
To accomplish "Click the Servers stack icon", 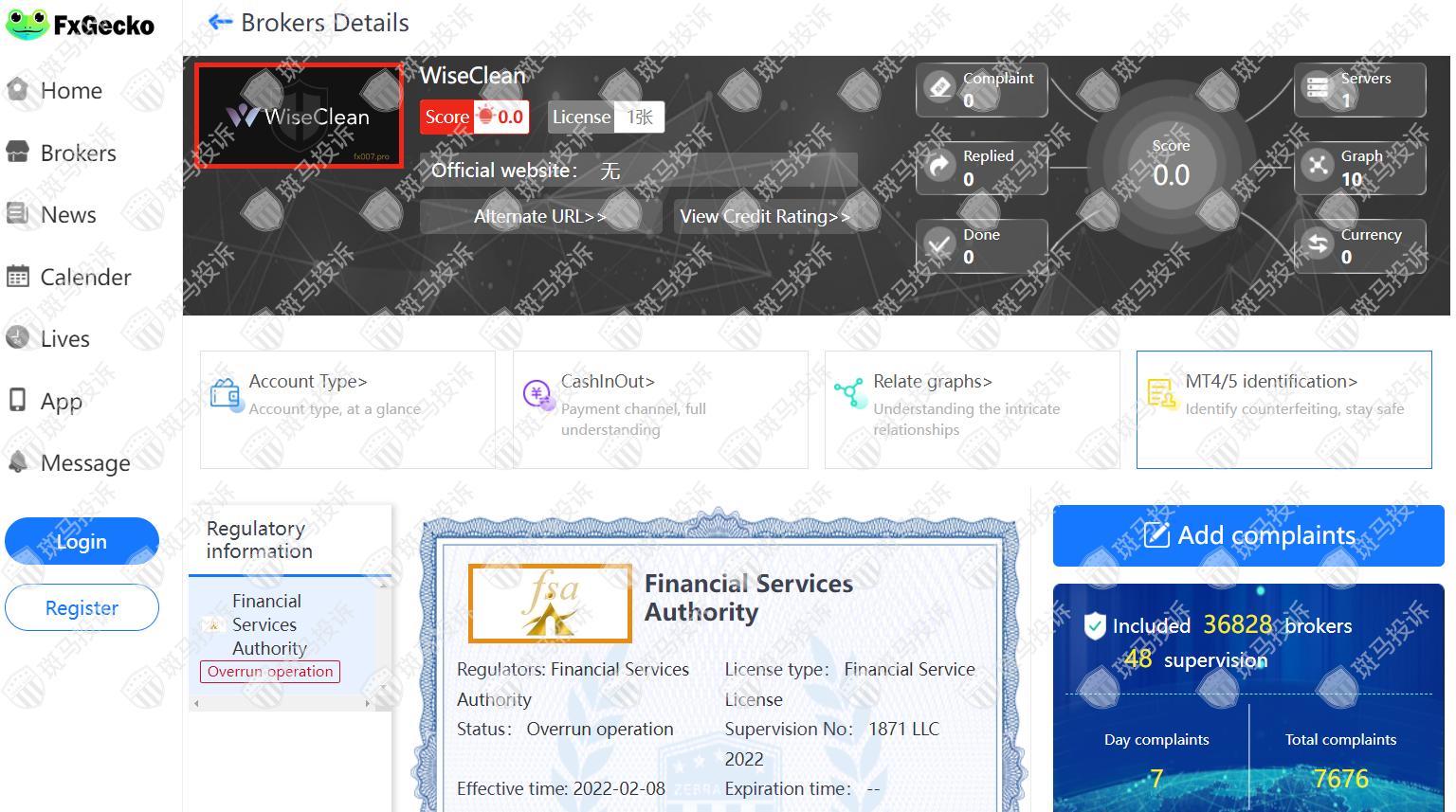I will pos(1318,88).
